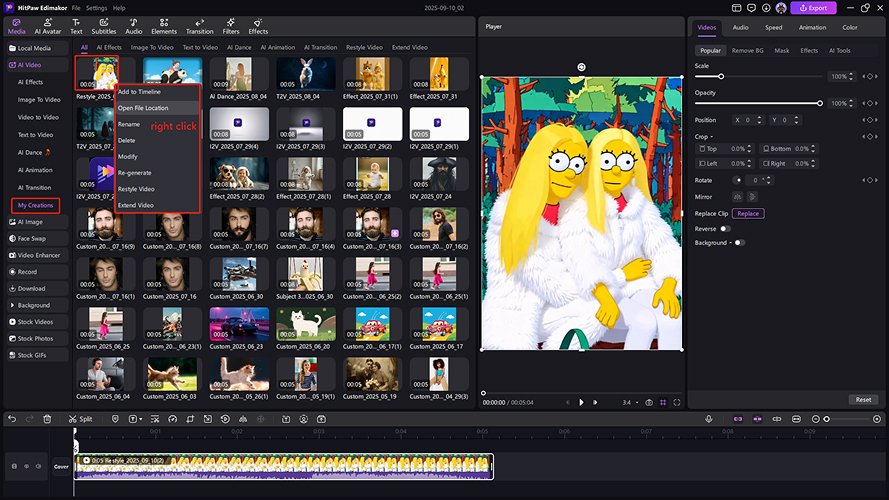Open the Transition tool
The height and width of the screenshot is (500, 889).
pyautogui.click(x=200, y=27)
